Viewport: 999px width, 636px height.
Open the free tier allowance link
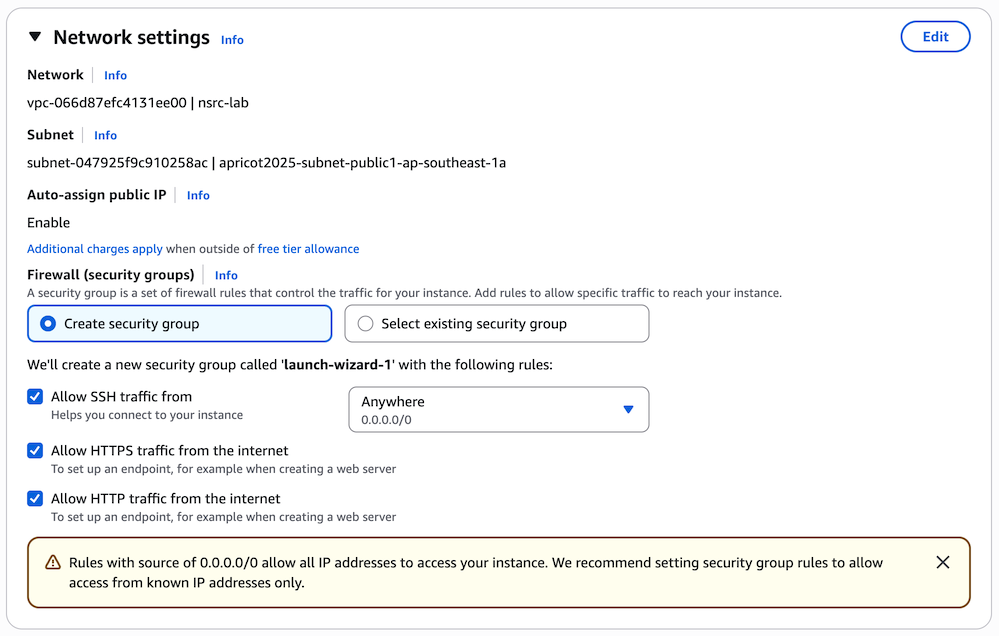[308, 249]
